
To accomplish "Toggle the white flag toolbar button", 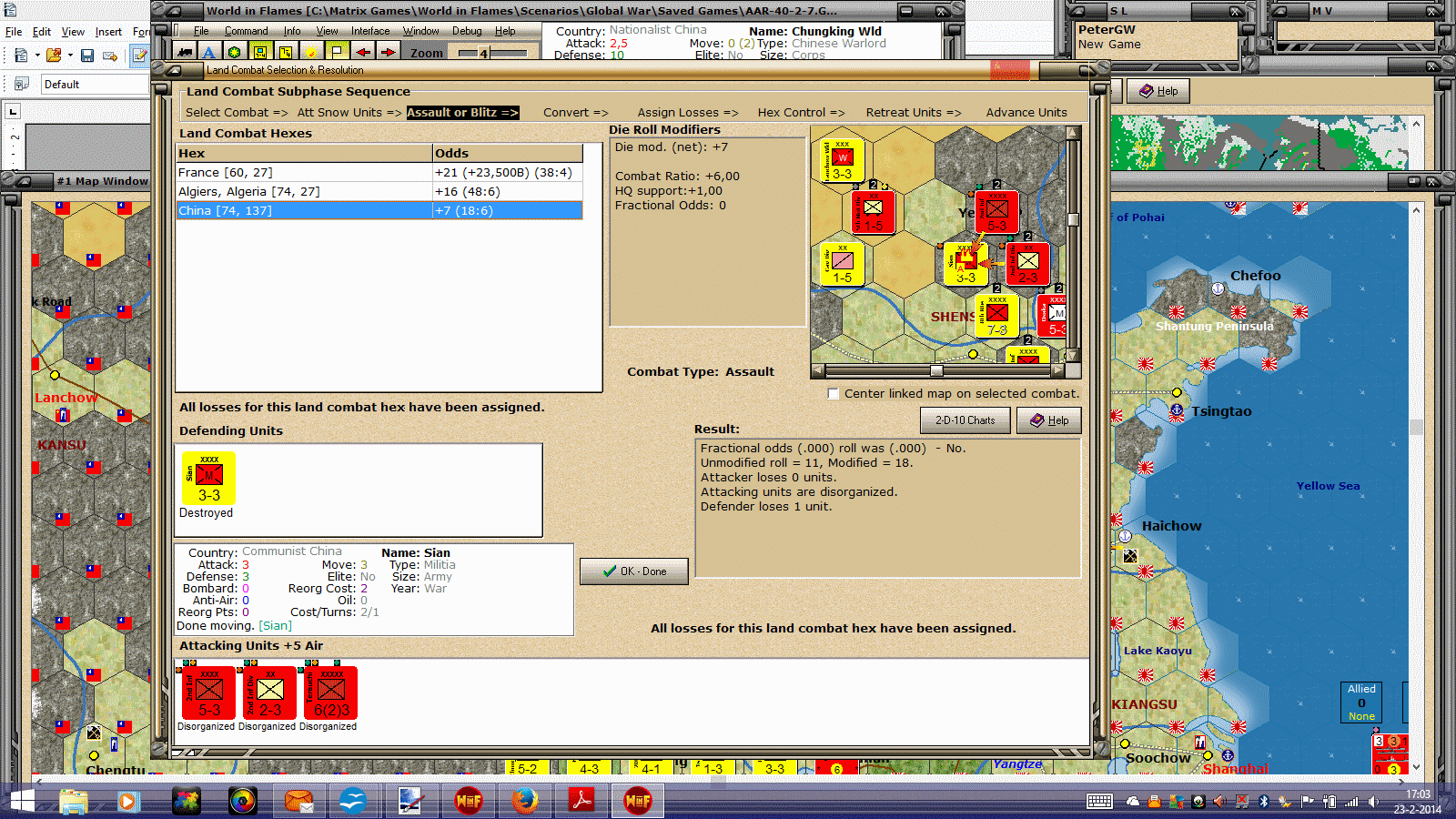I will coord(337,52).
